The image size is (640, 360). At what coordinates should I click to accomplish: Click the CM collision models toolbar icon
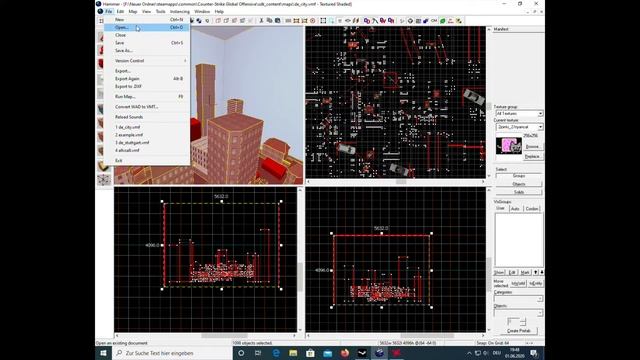pos(434,20)
